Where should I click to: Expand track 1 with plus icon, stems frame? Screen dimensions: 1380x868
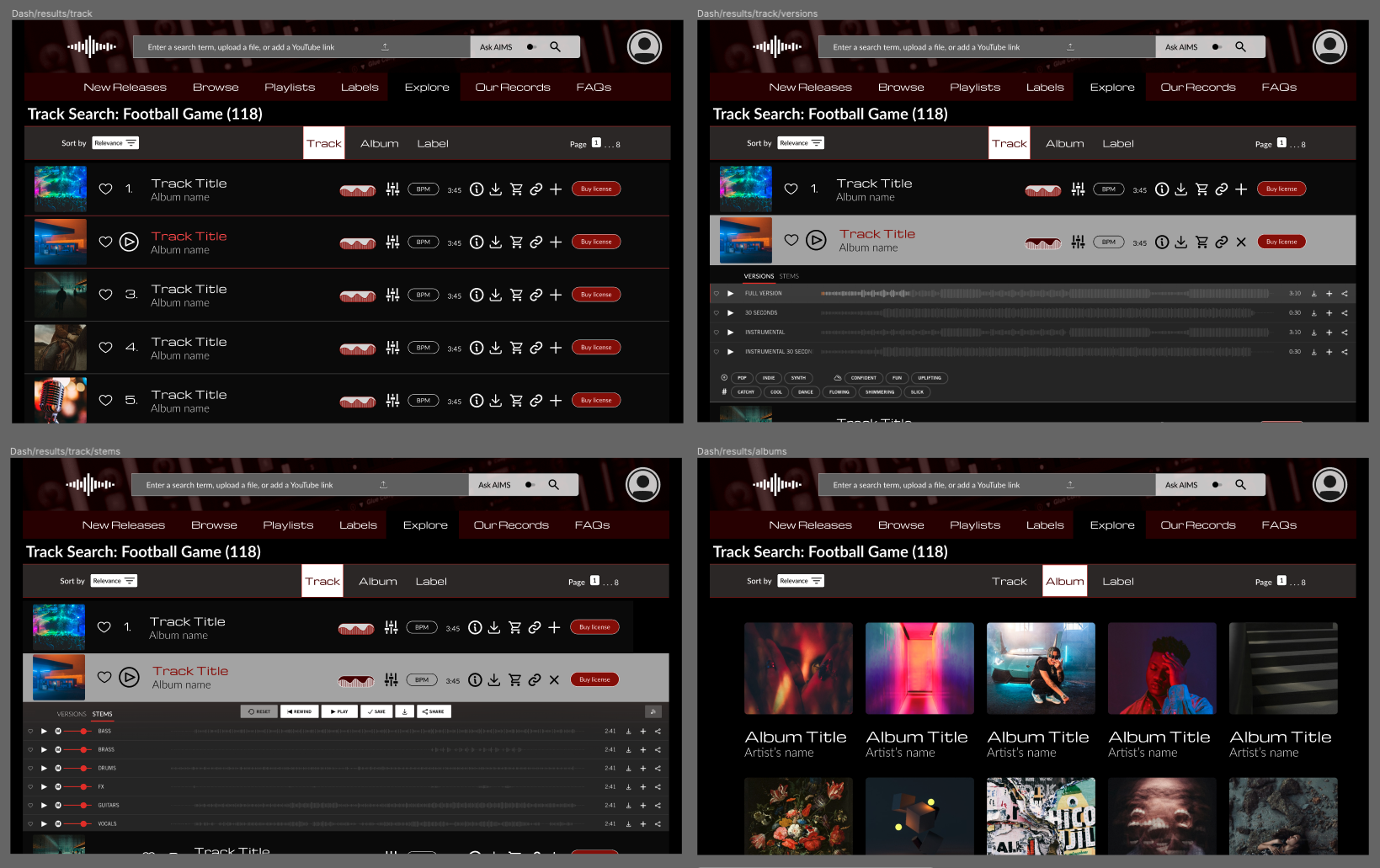[x=554, y=627]
